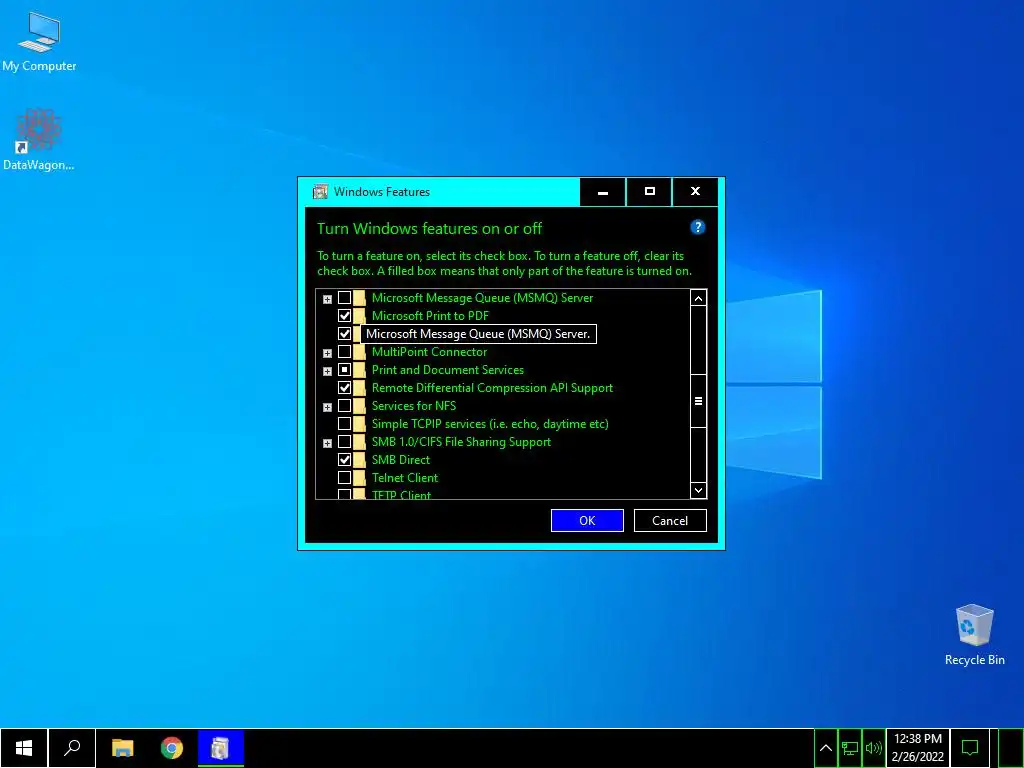Dismiss the dialog with Cancel

click(670, 520)
